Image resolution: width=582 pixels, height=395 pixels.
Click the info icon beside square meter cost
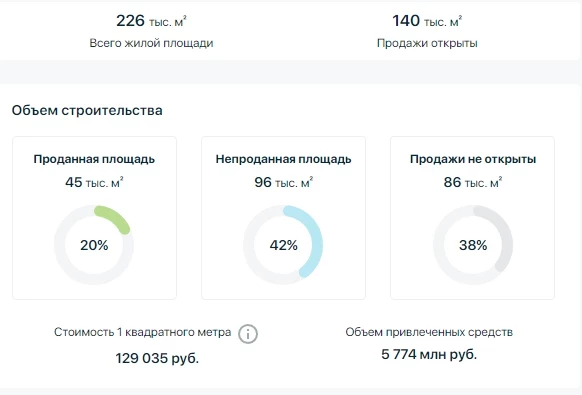click(248, 333)
